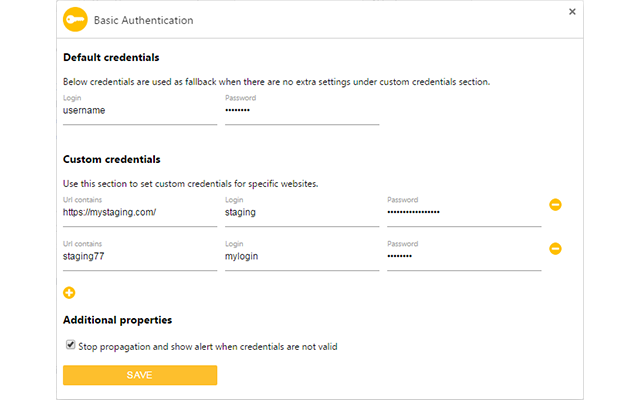Edit Login field containing 'mylogin'
The width and height of the screenshot is (640, 400).
pyautogui.click(x=302, y=257)
